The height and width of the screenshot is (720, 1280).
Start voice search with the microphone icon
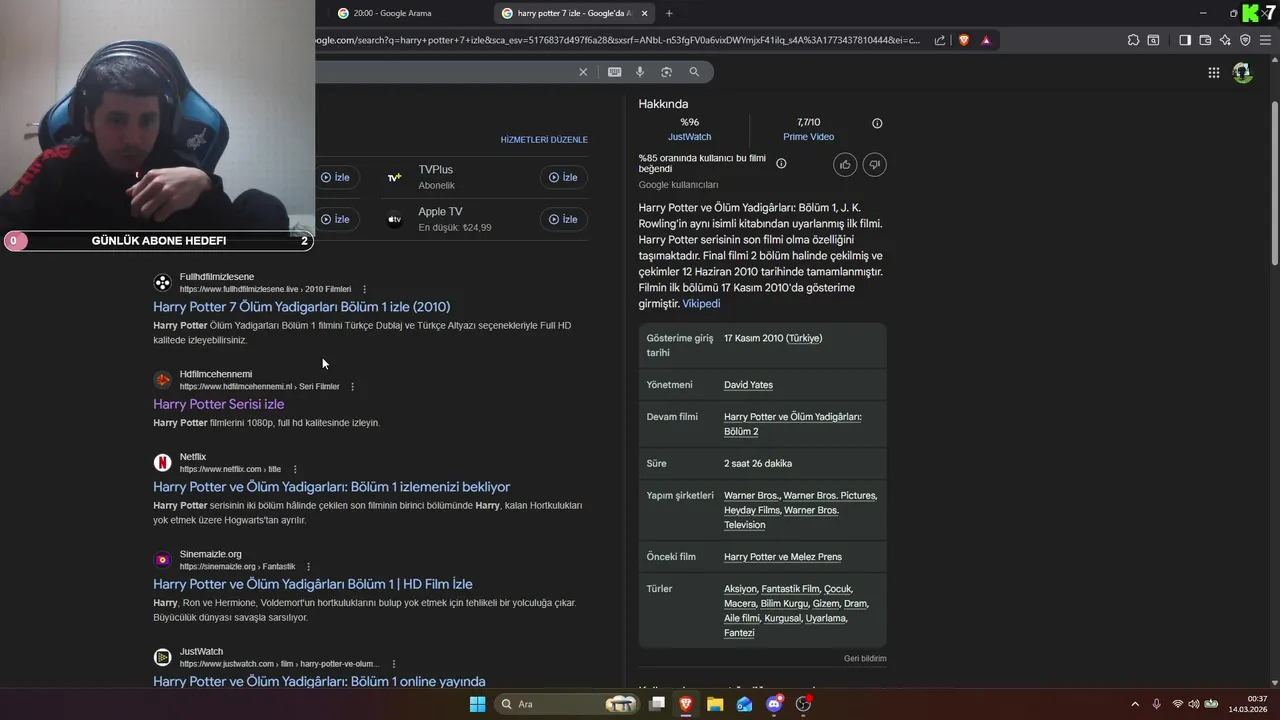640,72
